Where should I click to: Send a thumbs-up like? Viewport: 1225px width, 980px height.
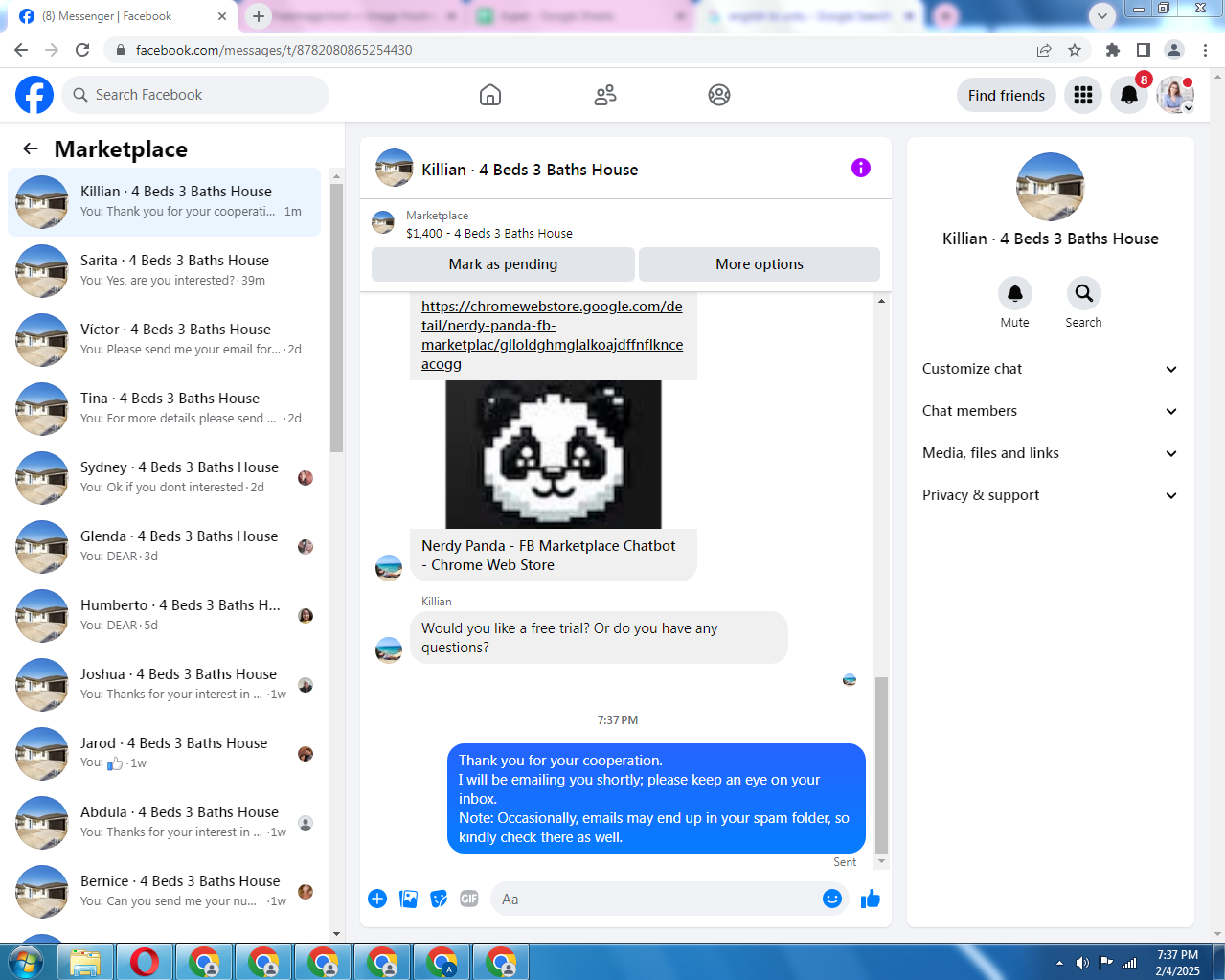(871, 899)
